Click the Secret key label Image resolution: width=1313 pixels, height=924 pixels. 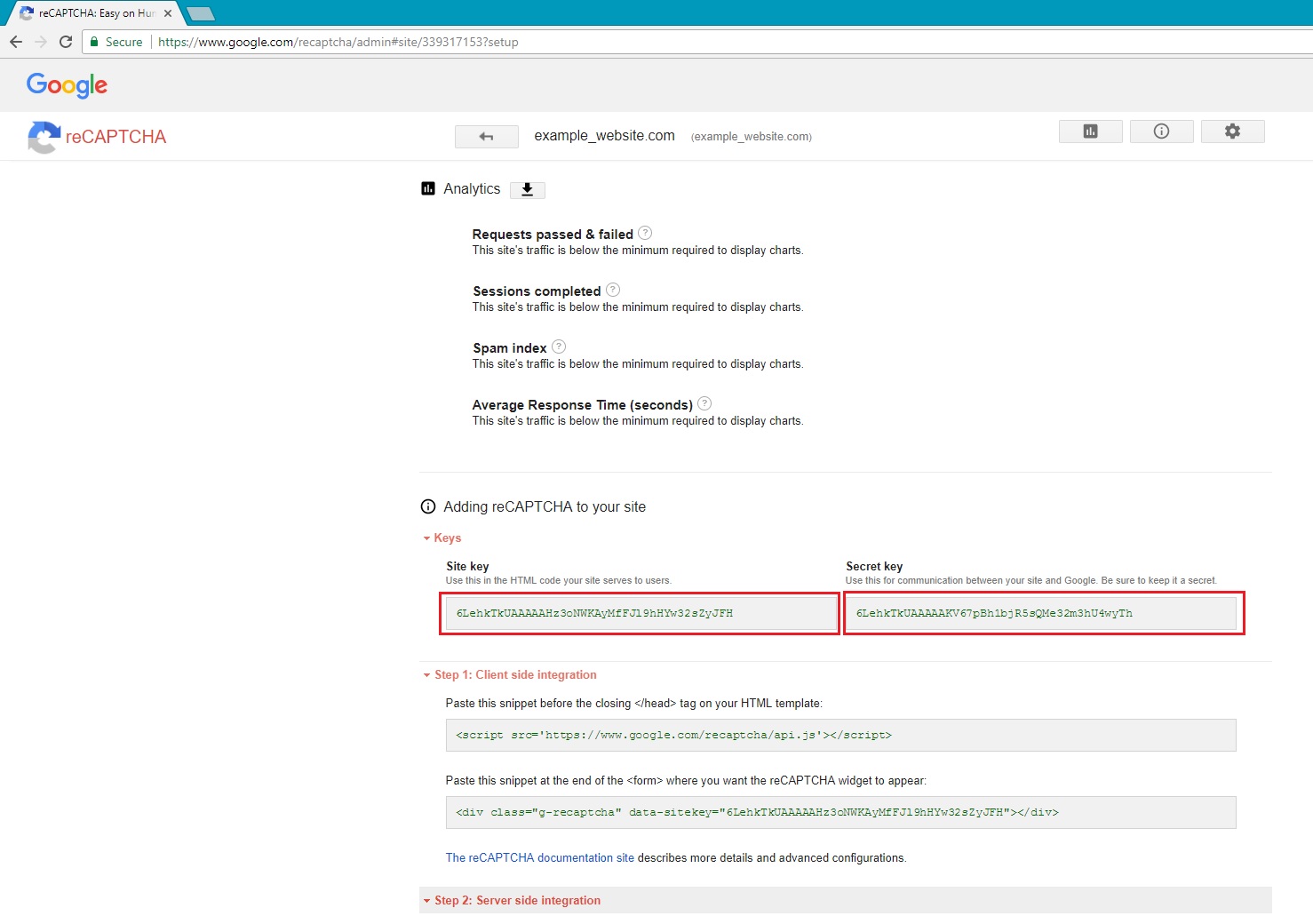[874, 566]
